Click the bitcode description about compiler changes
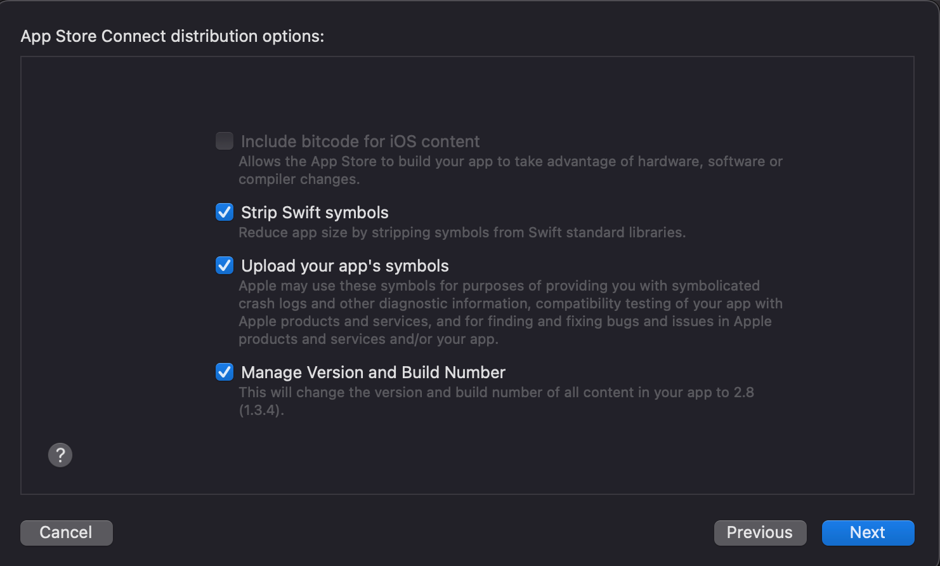This screenshot has height=566, width=940. 510,170
